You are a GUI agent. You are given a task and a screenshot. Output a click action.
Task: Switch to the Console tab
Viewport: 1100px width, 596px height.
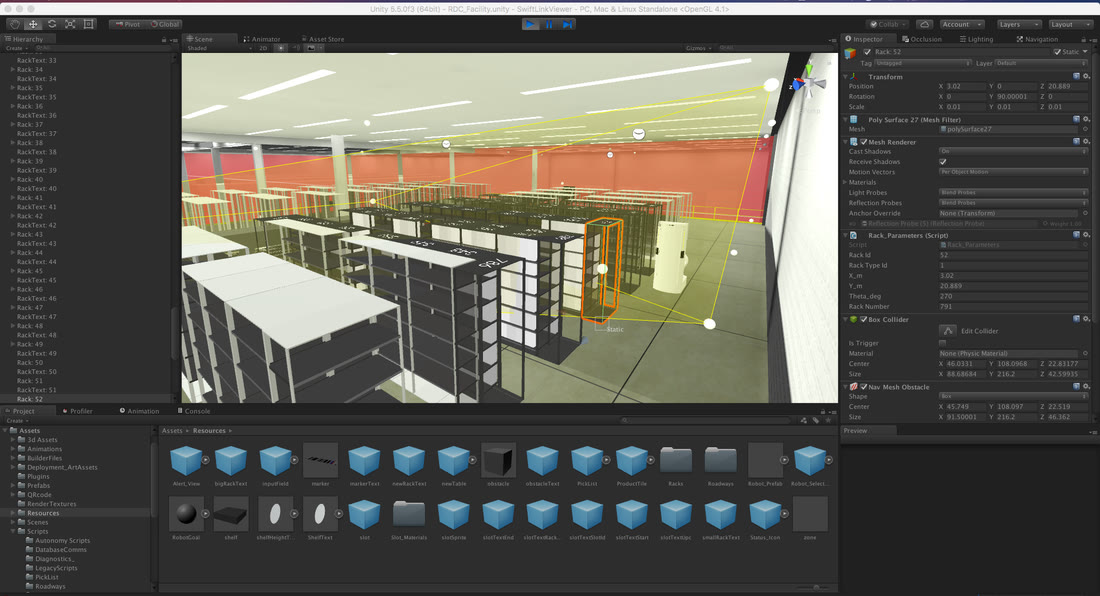pyautogui.click(x=194, y=411)
